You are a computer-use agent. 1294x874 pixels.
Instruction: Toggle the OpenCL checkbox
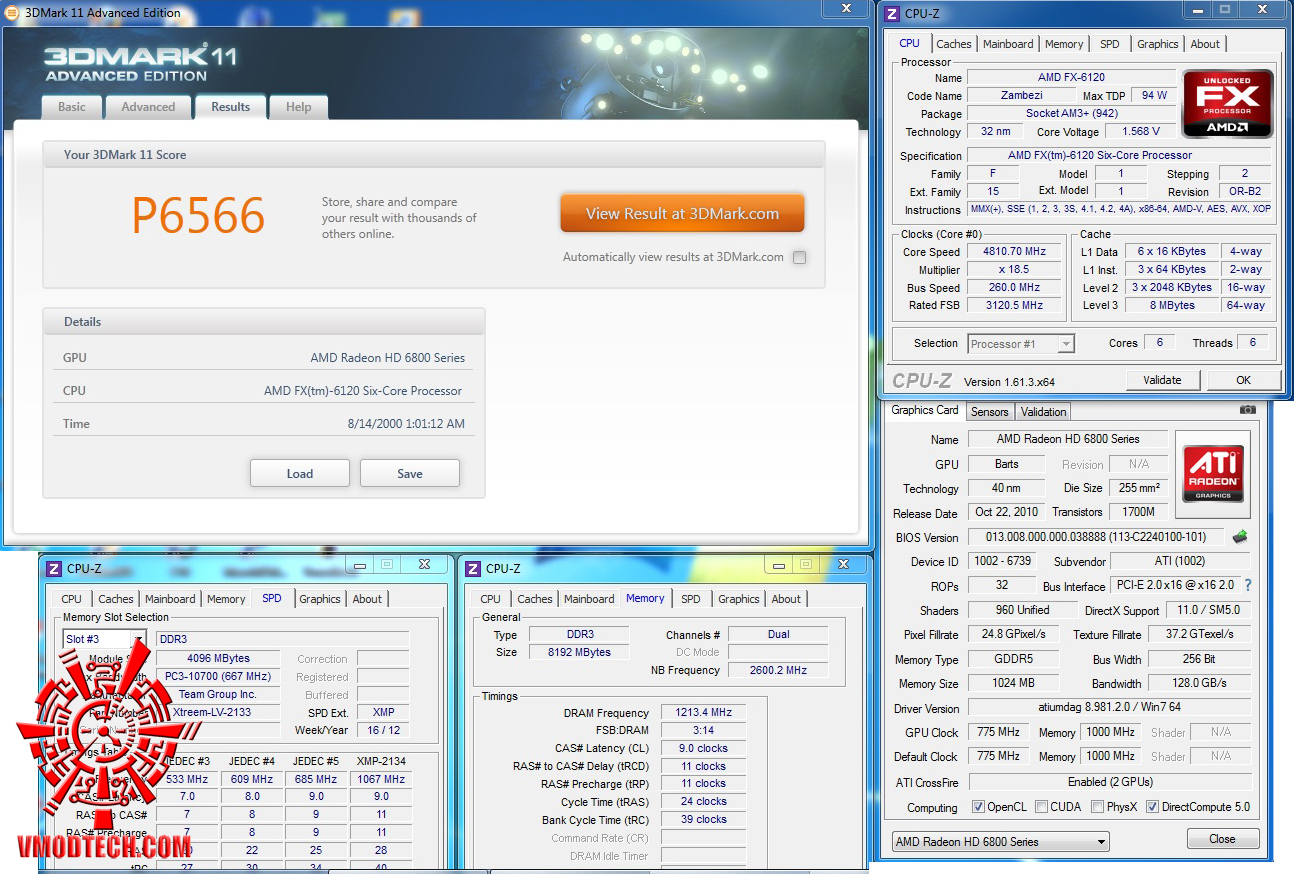pyautogui.click(x=978, y=807)
